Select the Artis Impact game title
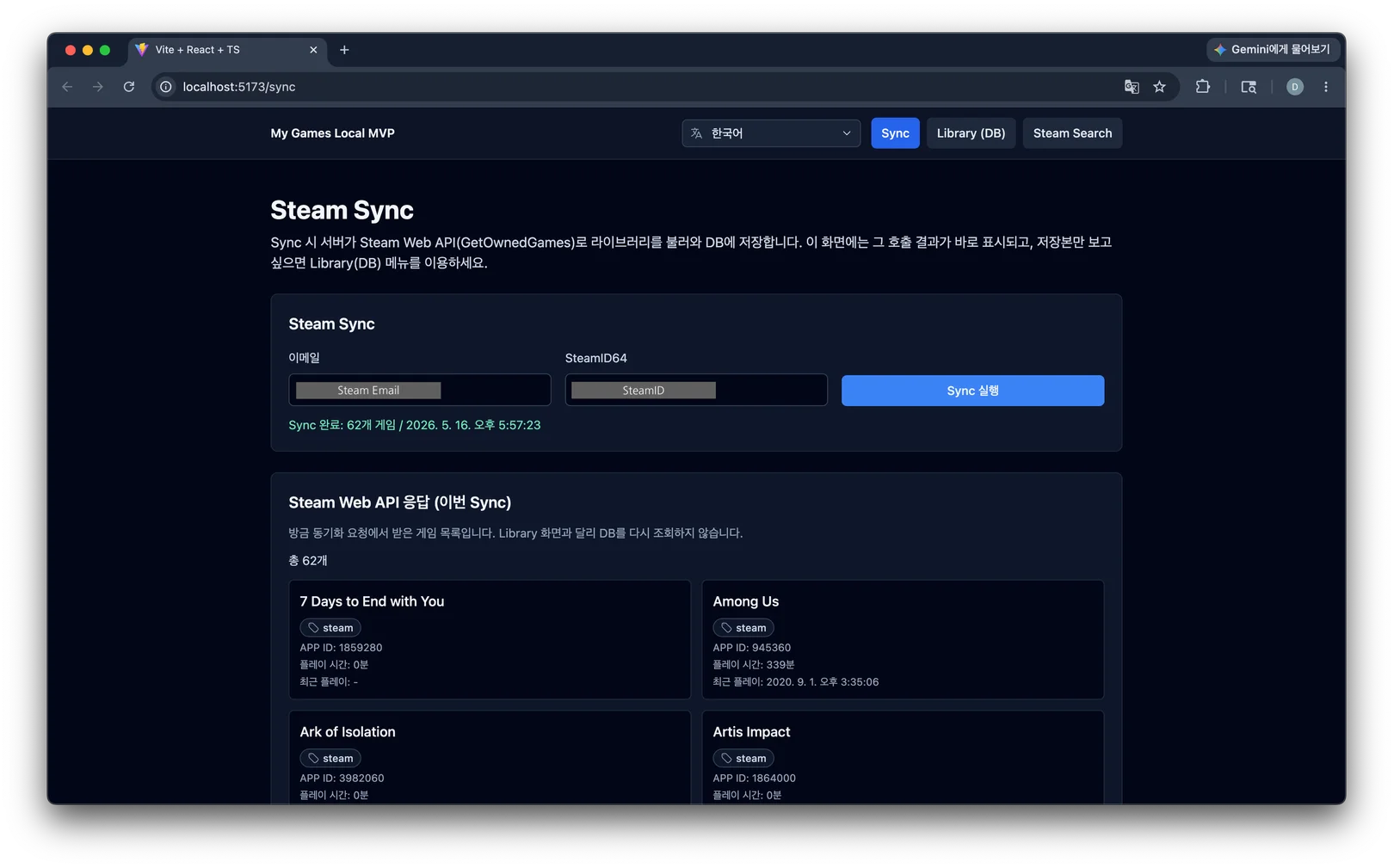The height and width of the screenshot is (868, 1394). 751,732
